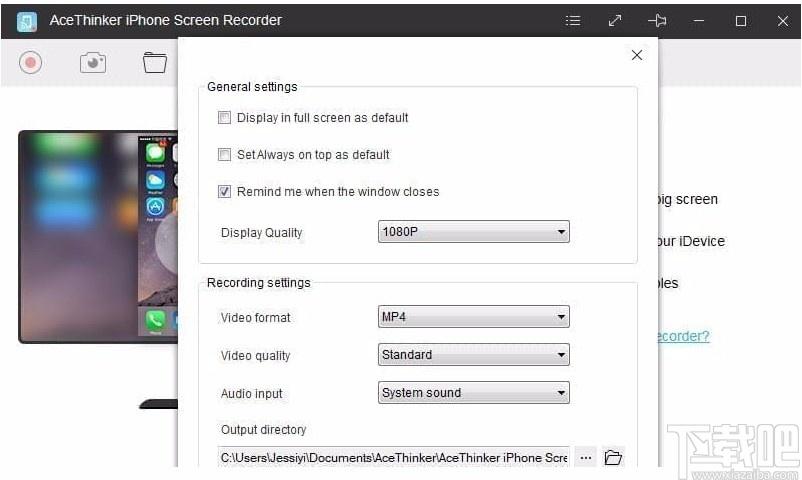Enable Display in full screen as default
The image size is (802, 480).
[224, 118]
